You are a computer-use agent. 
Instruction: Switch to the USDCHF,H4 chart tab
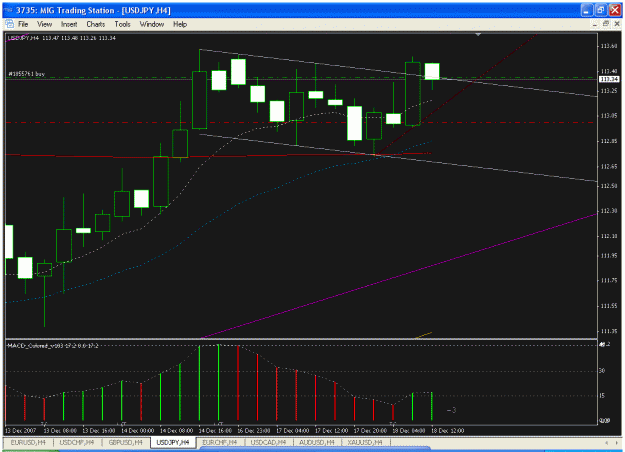click(77, 442)
